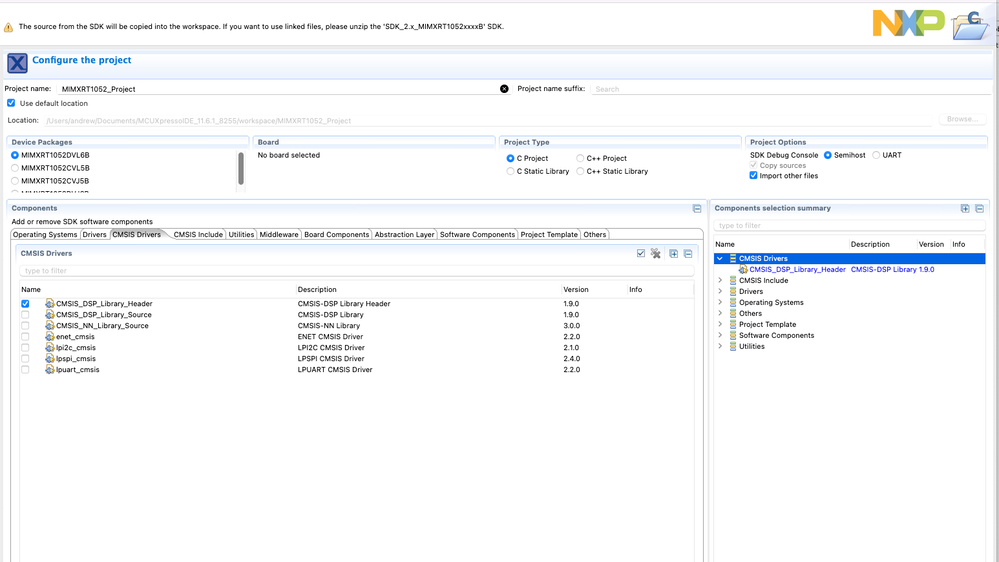Click summary panel type to filter field
999x562 pixels.
click(850, 226)
